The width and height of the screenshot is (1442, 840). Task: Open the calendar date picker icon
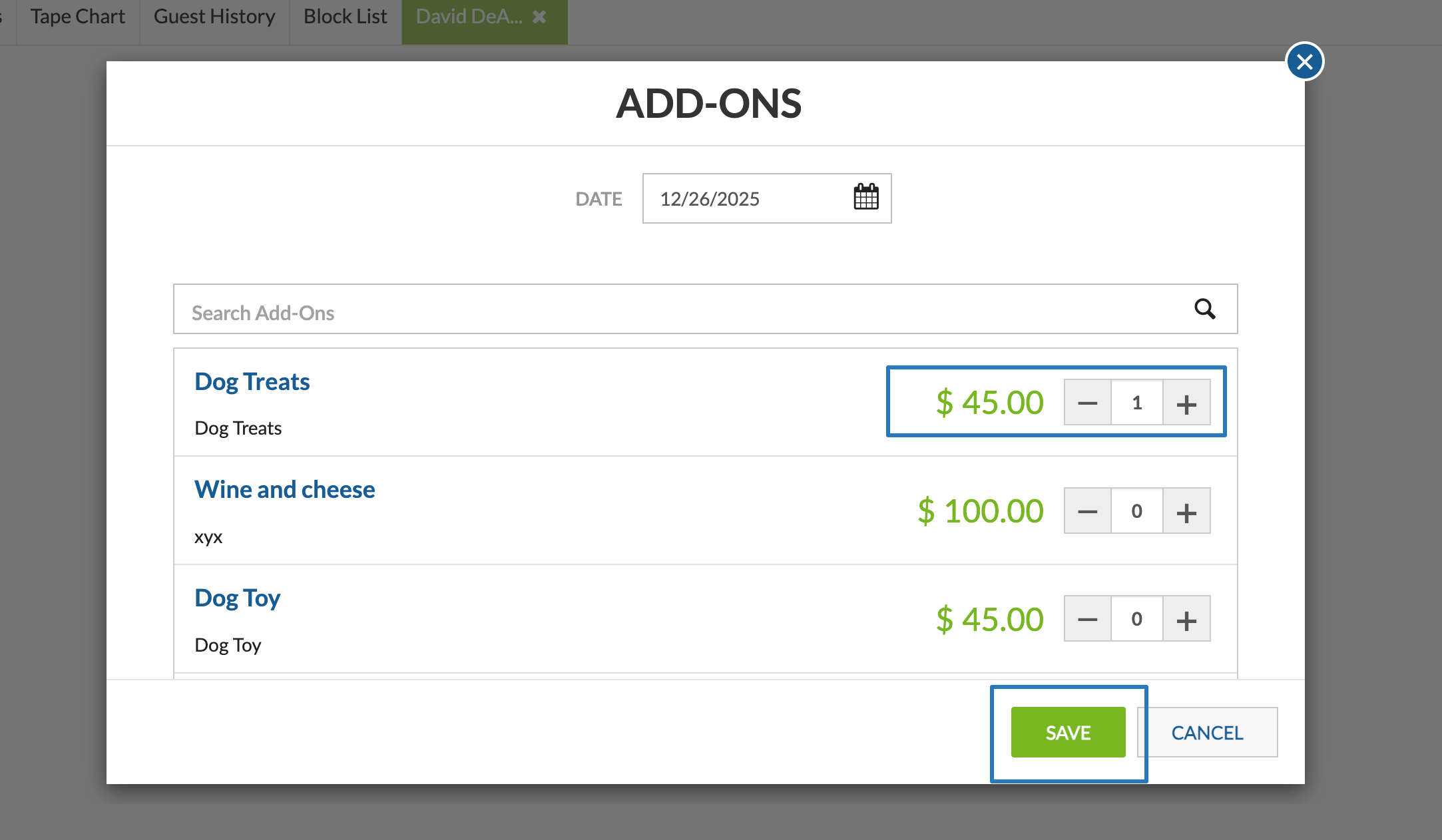coord(865,198)
